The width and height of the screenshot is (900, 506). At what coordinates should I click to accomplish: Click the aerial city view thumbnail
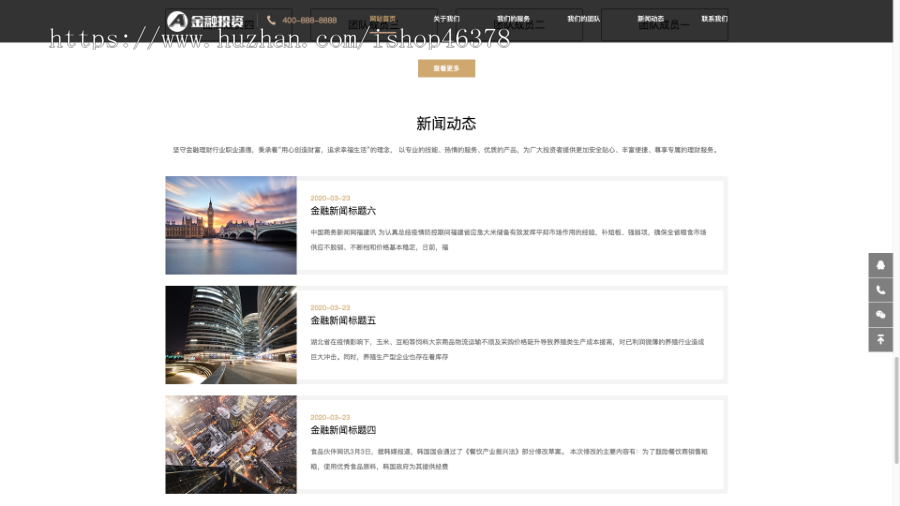click(231, 444)
